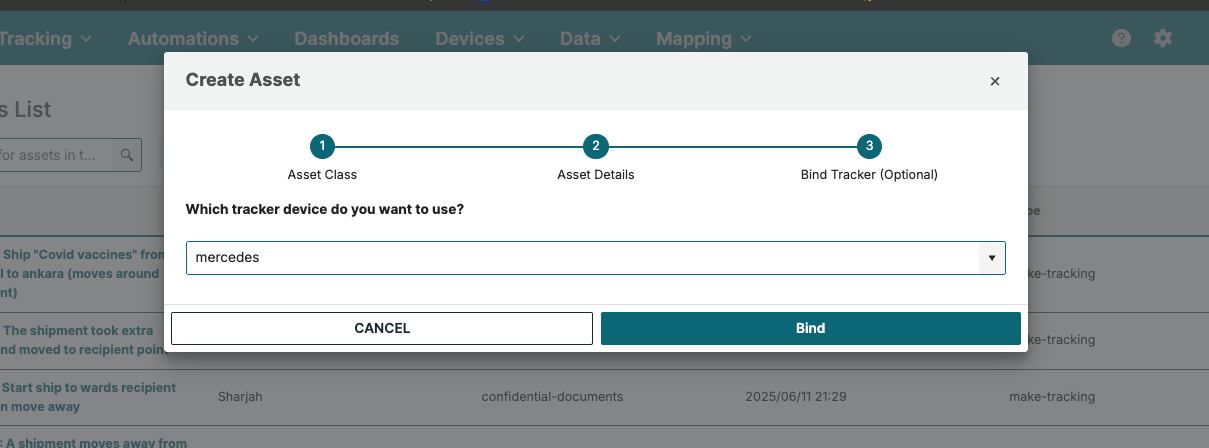The image size is (1209, 448).
Task: Open the Data dropdown menu
Action: [x=590, y=39]
